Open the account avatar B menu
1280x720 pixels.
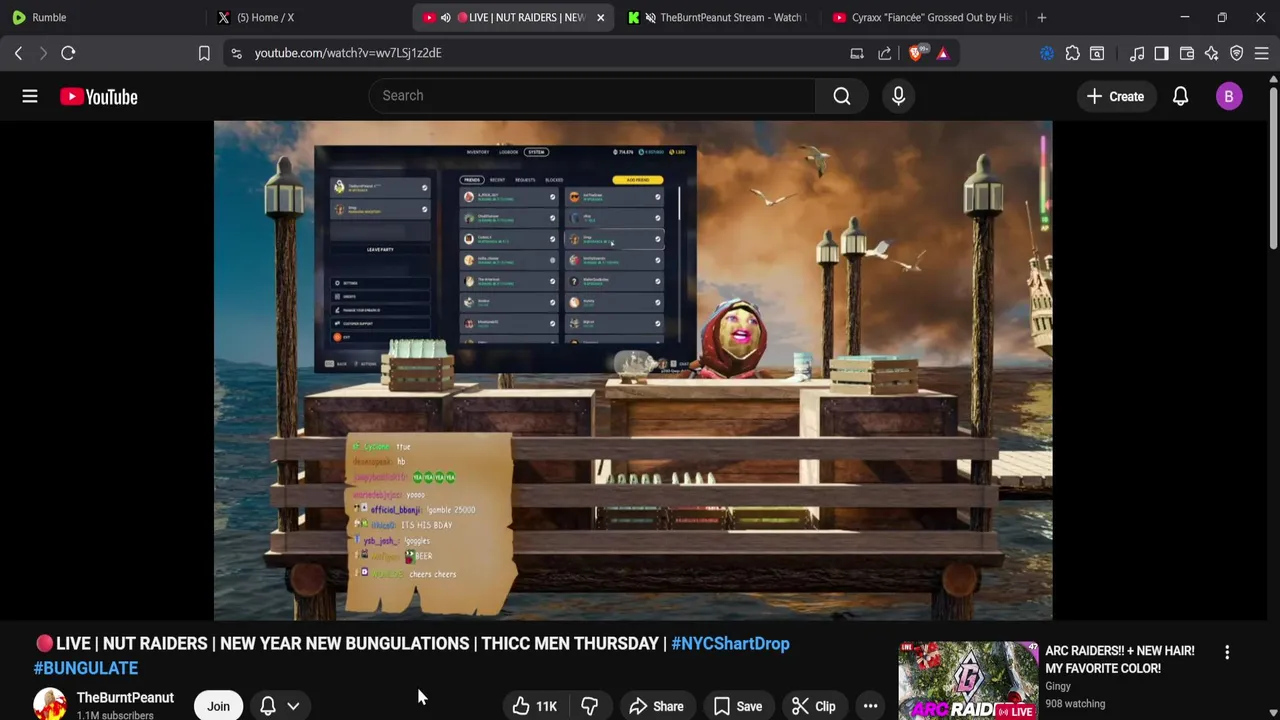(x=1229, y=96)
